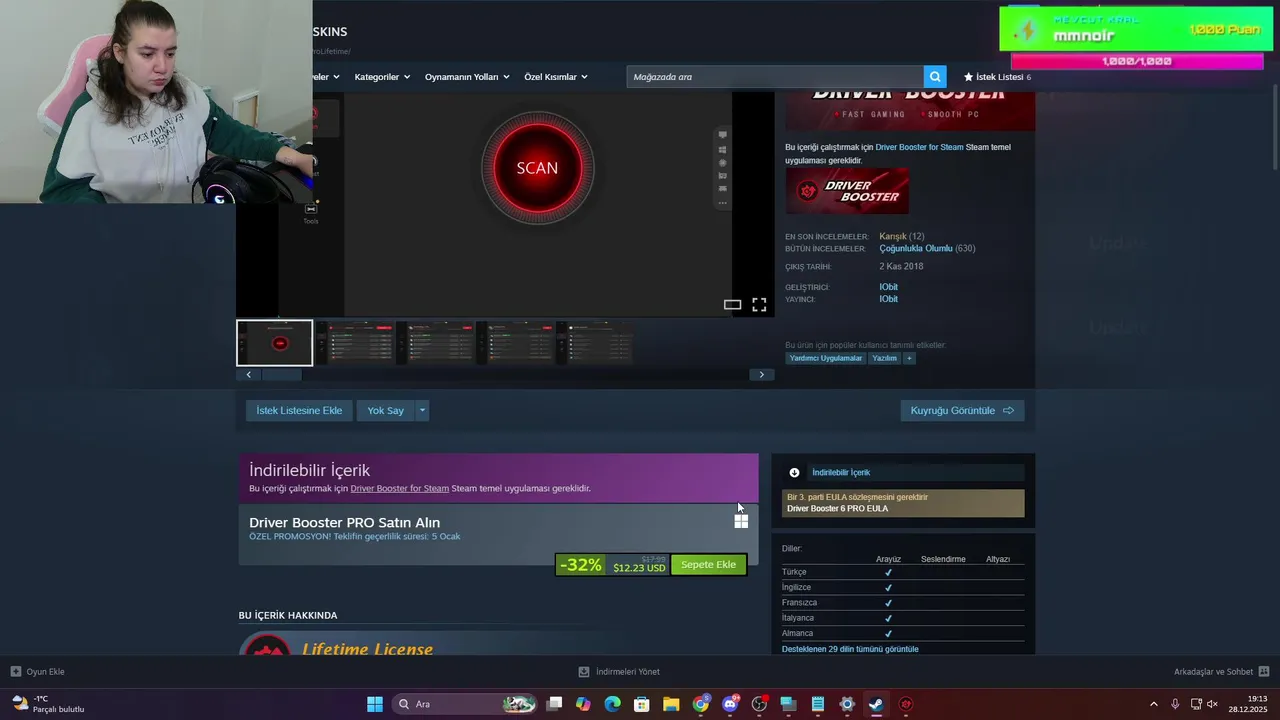1280x720 pixels.
Task: Click the microphone icon in system tray
Action: point(1175,704)
